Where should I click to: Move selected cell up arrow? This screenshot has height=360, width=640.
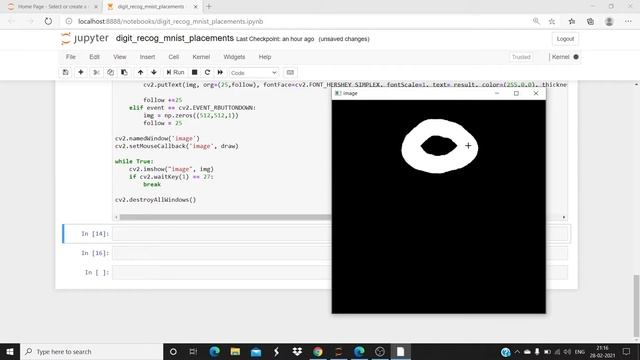(140, 72)
